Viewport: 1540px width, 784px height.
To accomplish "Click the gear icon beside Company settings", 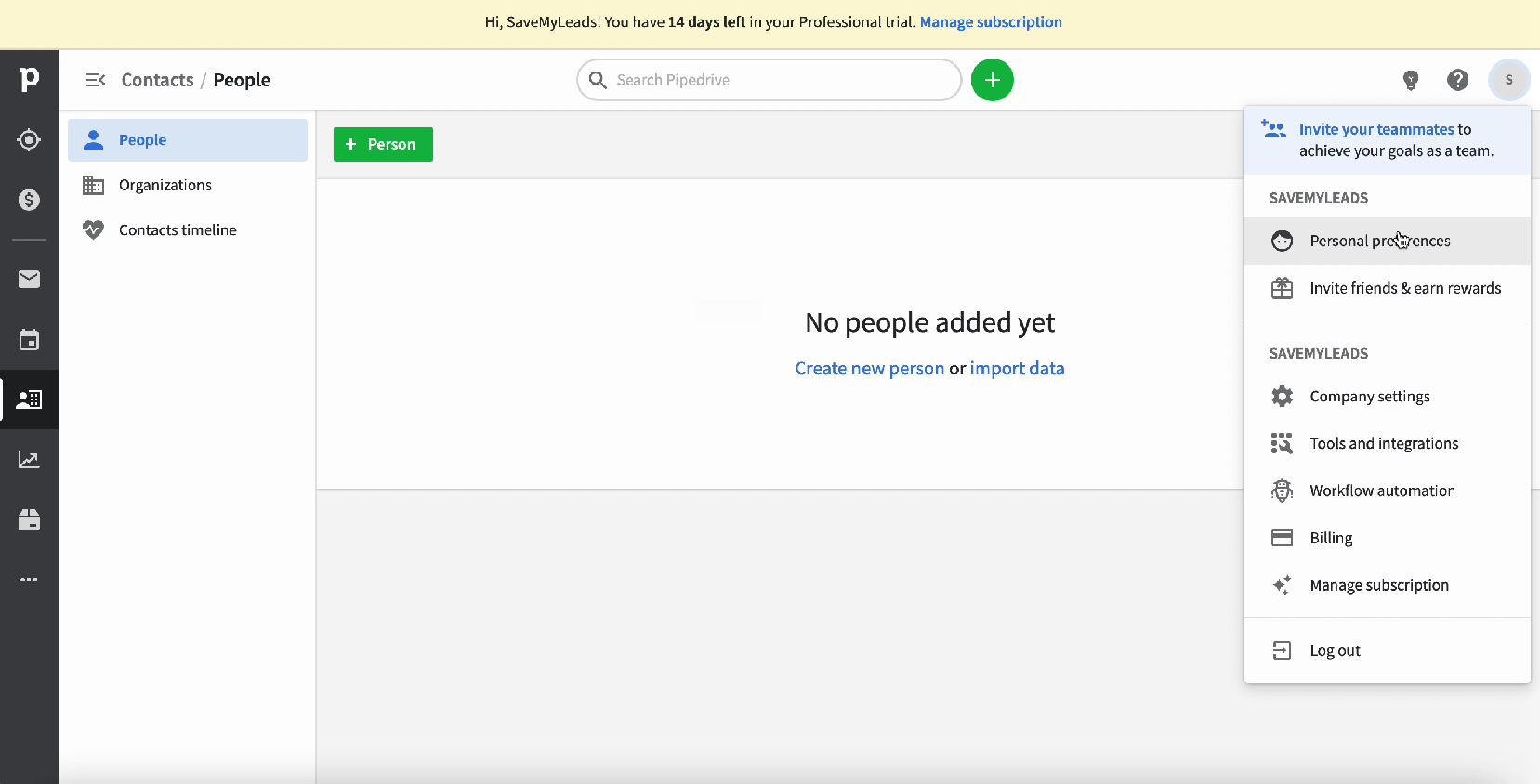I will [1283, 397].
